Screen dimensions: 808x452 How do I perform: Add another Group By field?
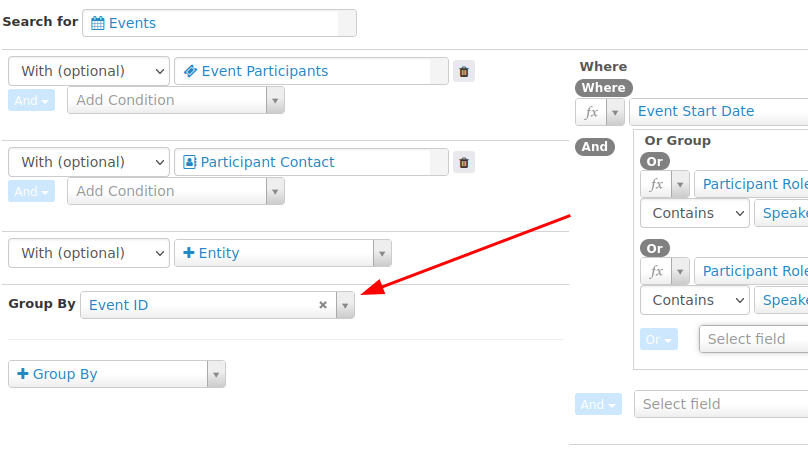pos(116,374)
